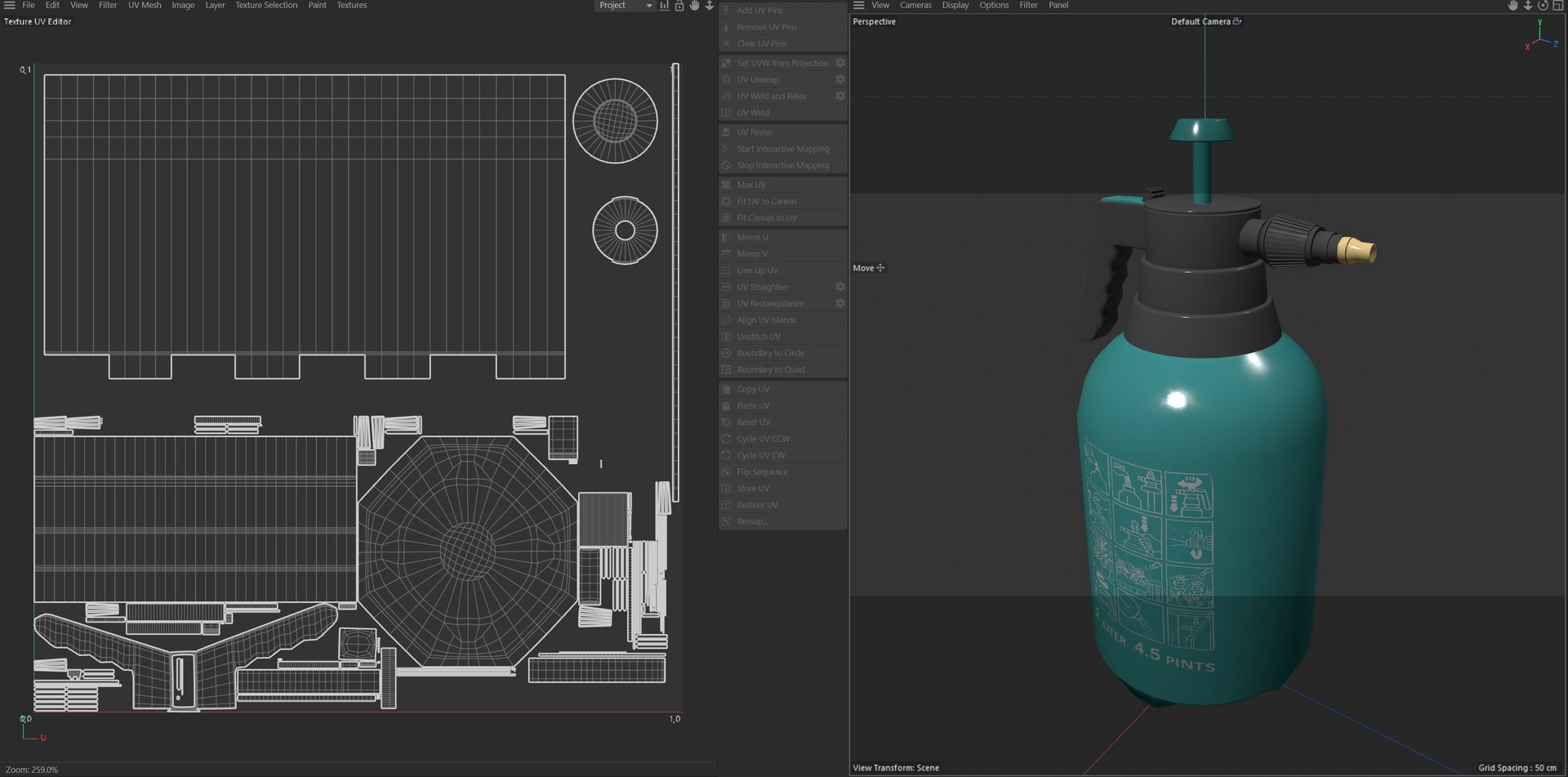1568x777 pixels.
Task: Select the viewport pan hand icon
Action: [x=1512, y=5]
